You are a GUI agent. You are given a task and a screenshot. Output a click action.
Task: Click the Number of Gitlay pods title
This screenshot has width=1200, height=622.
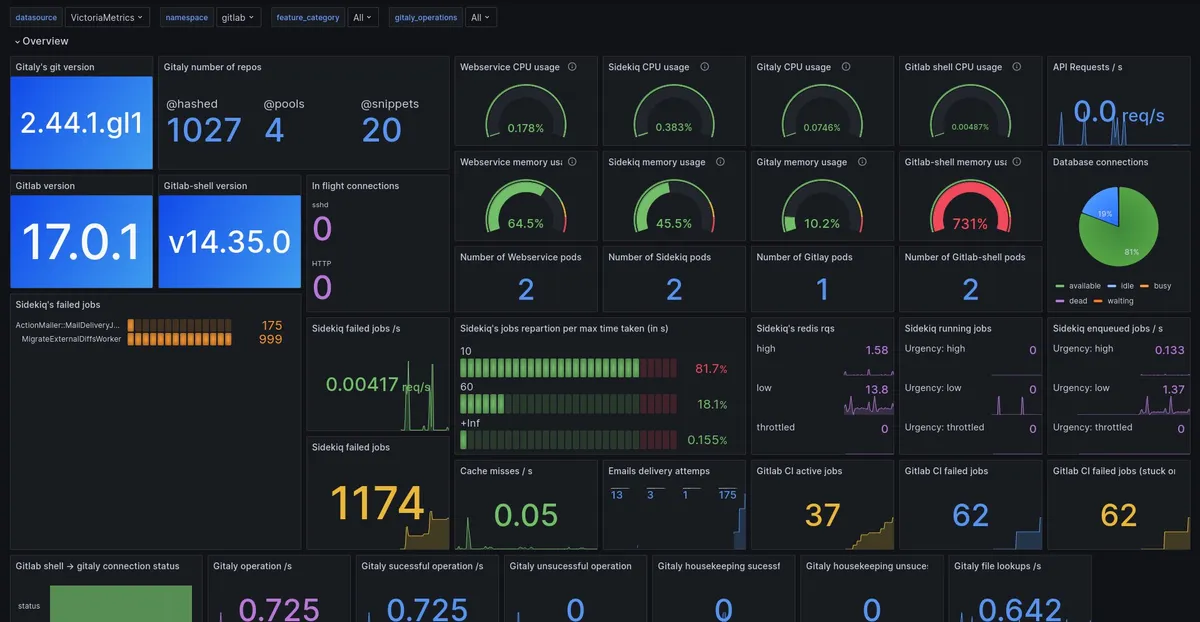[x=805, y=257]
